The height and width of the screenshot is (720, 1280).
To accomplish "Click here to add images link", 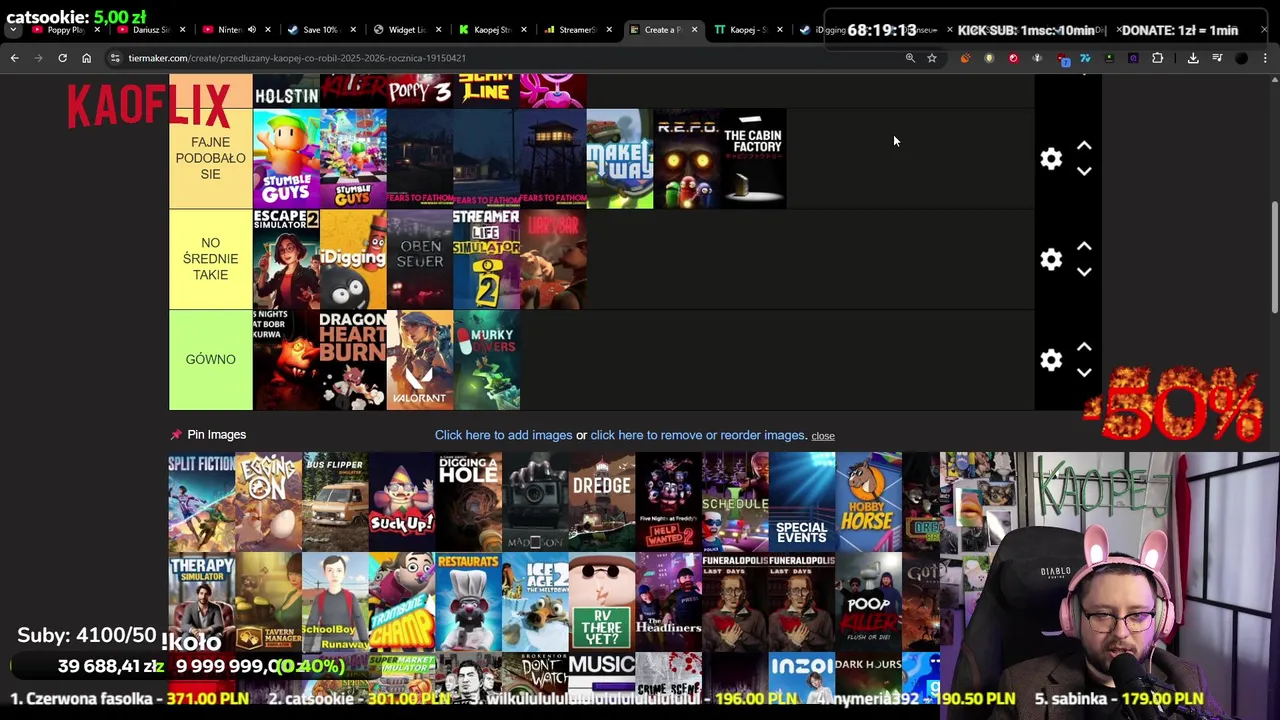I will coord(503,435).
